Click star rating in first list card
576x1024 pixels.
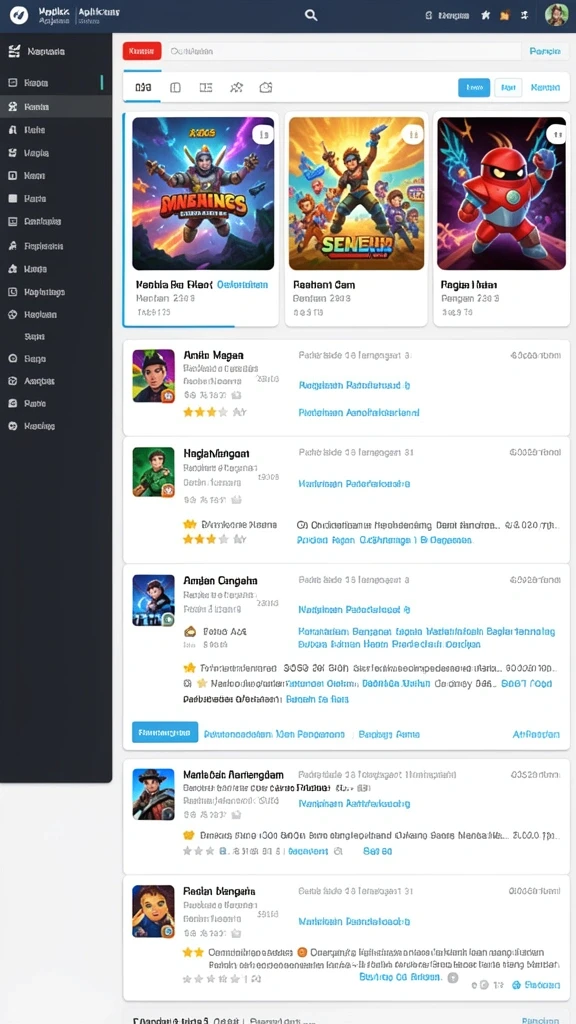pos(206,412)
